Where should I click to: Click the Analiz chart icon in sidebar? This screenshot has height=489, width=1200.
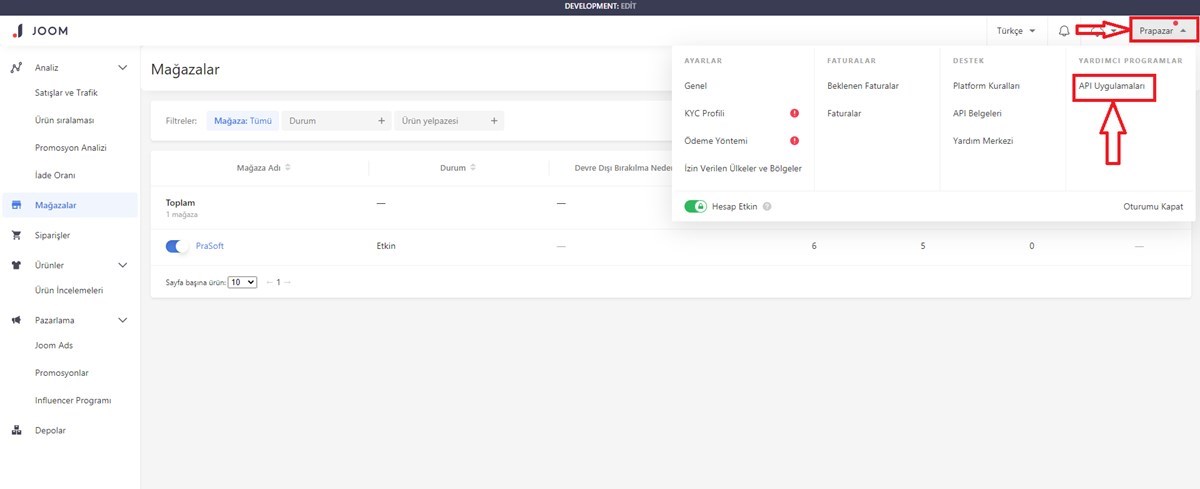coord(16,68)
